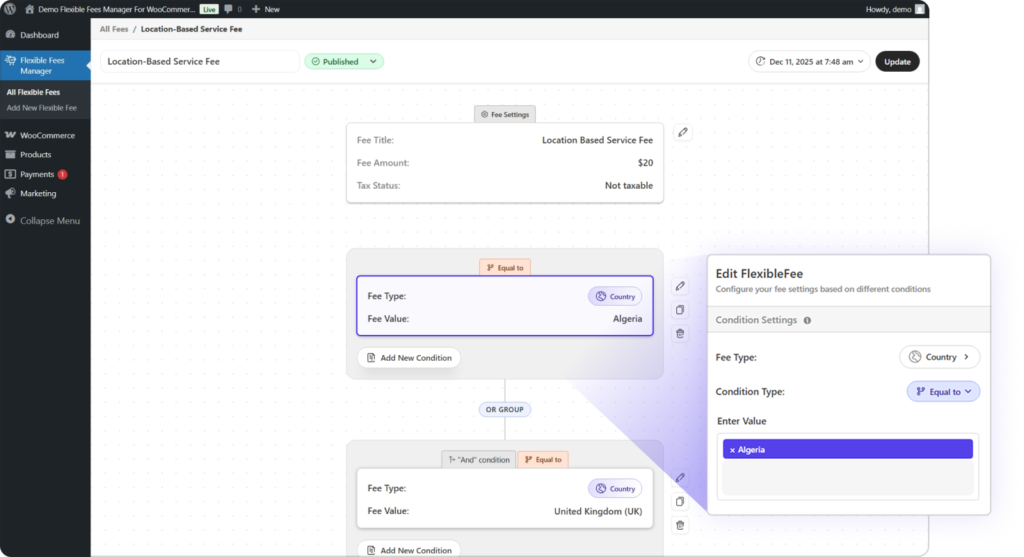Image resolution: width=1024 pixels, height=557 pixels.
Task: Select Add New Flexible Fee submenu item
Action: [41, 108]
